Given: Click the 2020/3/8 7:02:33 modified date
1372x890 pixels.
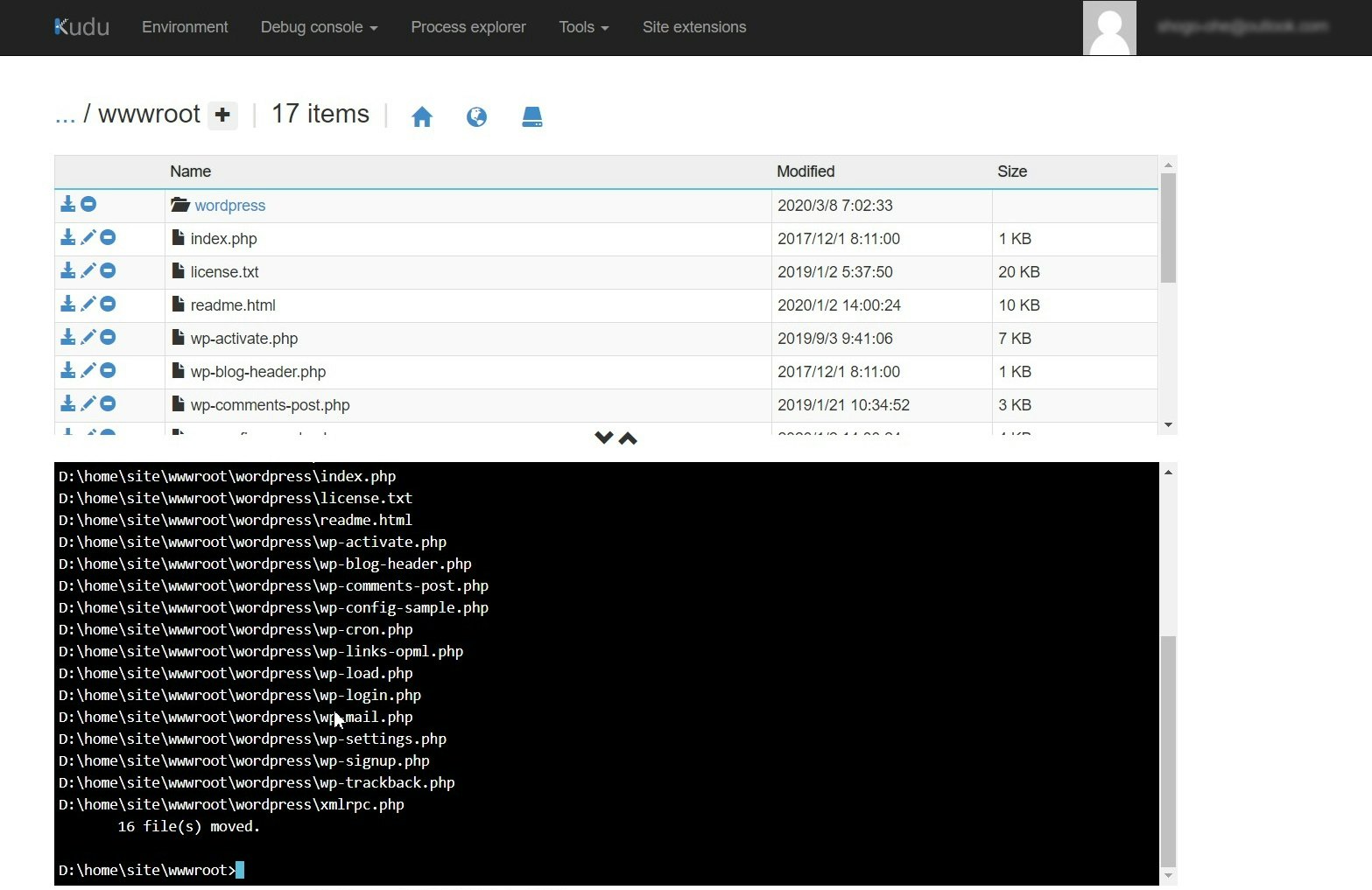Looking at the screenshot, I should 835,206.
